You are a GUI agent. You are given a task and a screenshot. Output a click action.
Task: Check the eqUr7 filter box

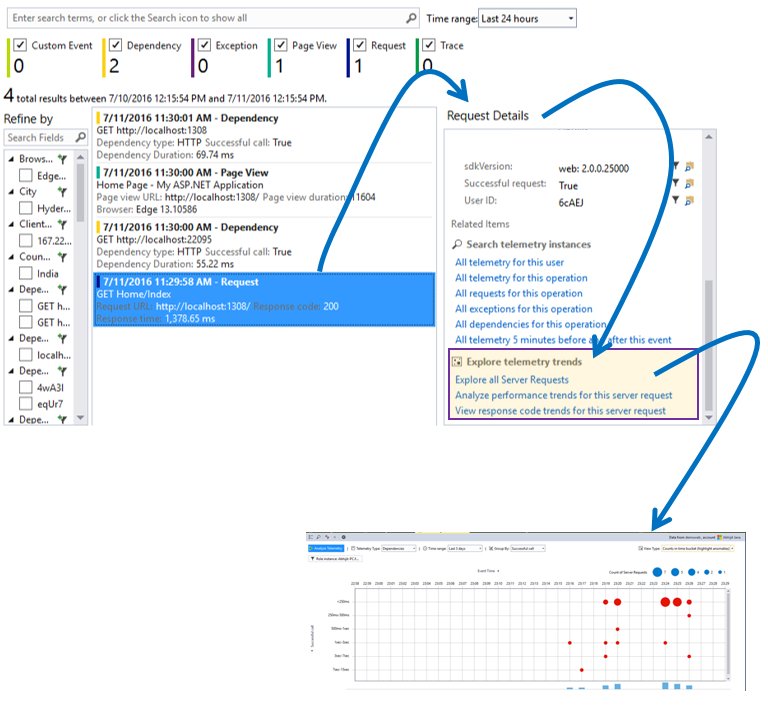click(25, 404)
